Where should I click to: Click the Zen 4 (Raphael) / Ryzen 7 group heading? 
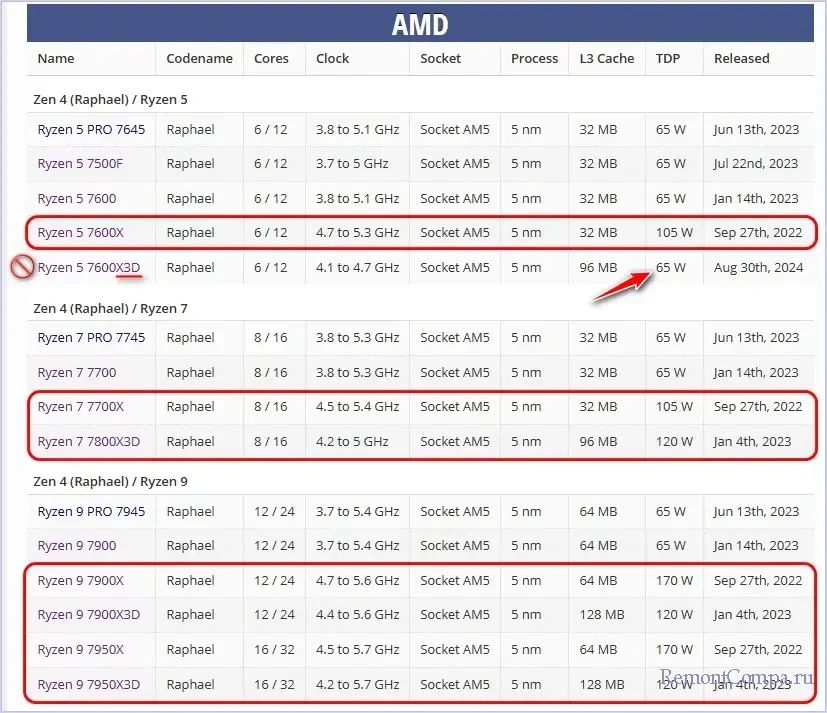[x=110, y=309]
